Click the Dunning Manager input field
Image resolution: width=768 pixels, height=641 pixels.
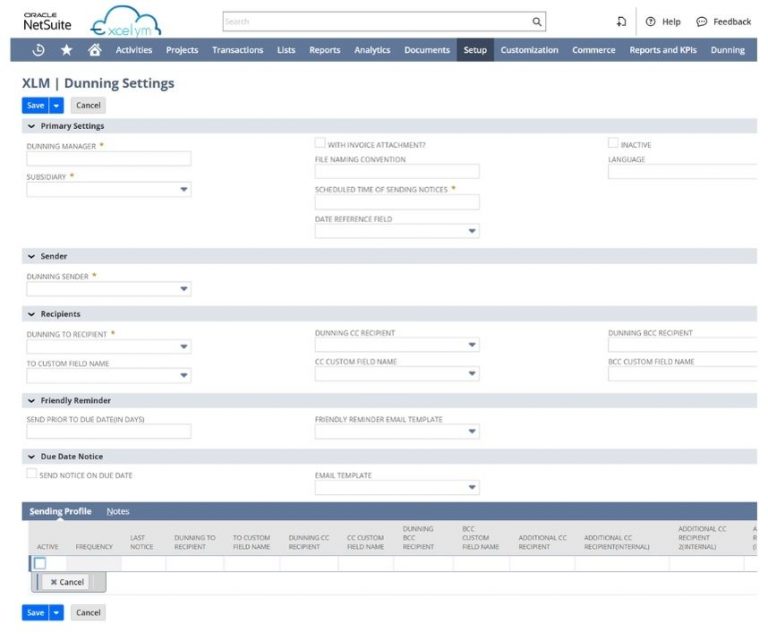coord(108,159)
